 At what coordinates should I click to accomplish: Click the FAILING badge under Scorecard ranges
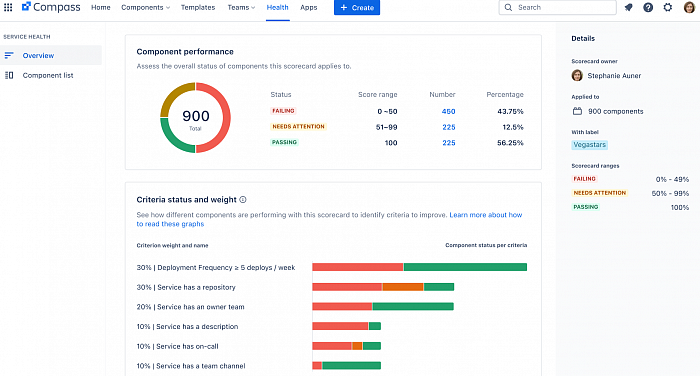click(x=584, y=179)
